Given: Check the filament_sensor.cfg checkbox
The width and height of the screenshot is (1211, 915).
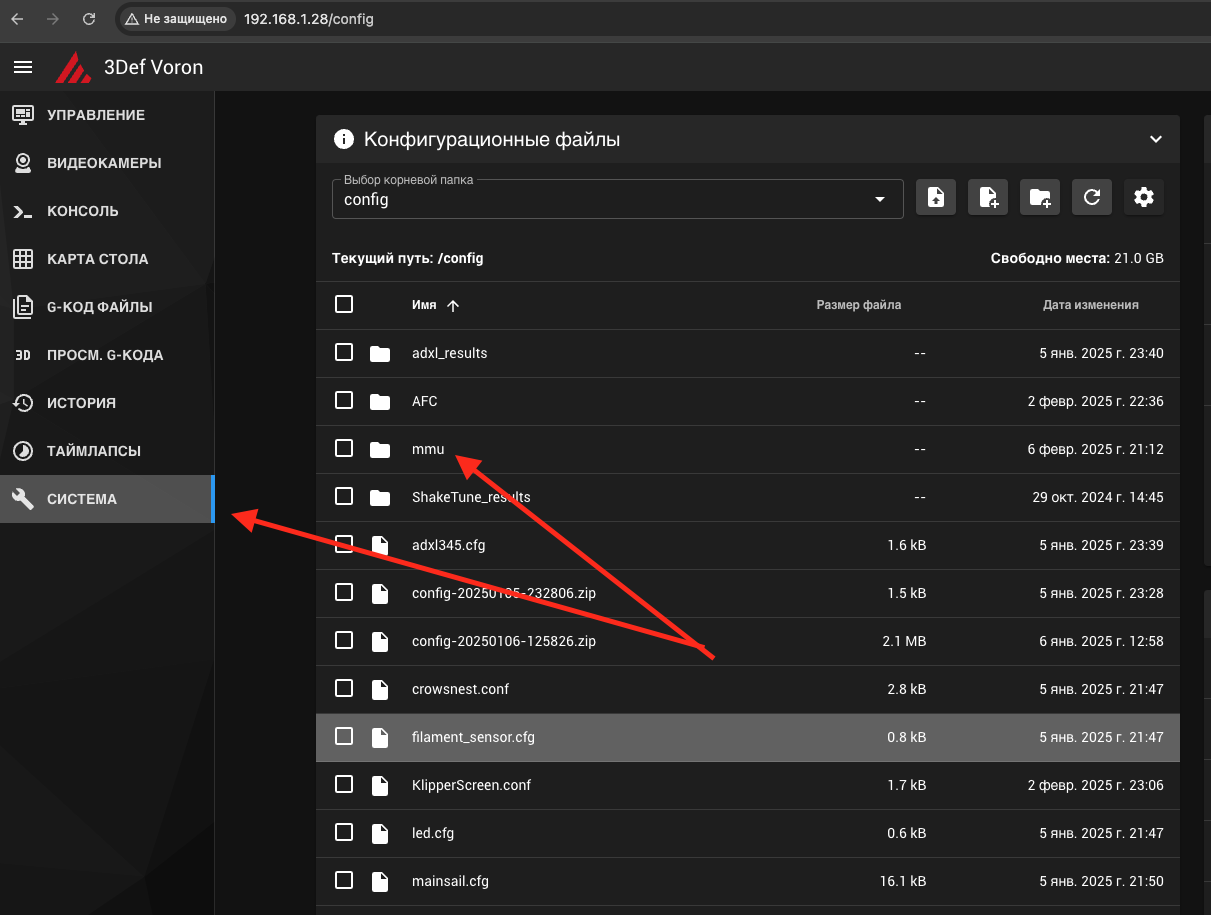Looking at the screenshot, I should (x=344, y=736).
